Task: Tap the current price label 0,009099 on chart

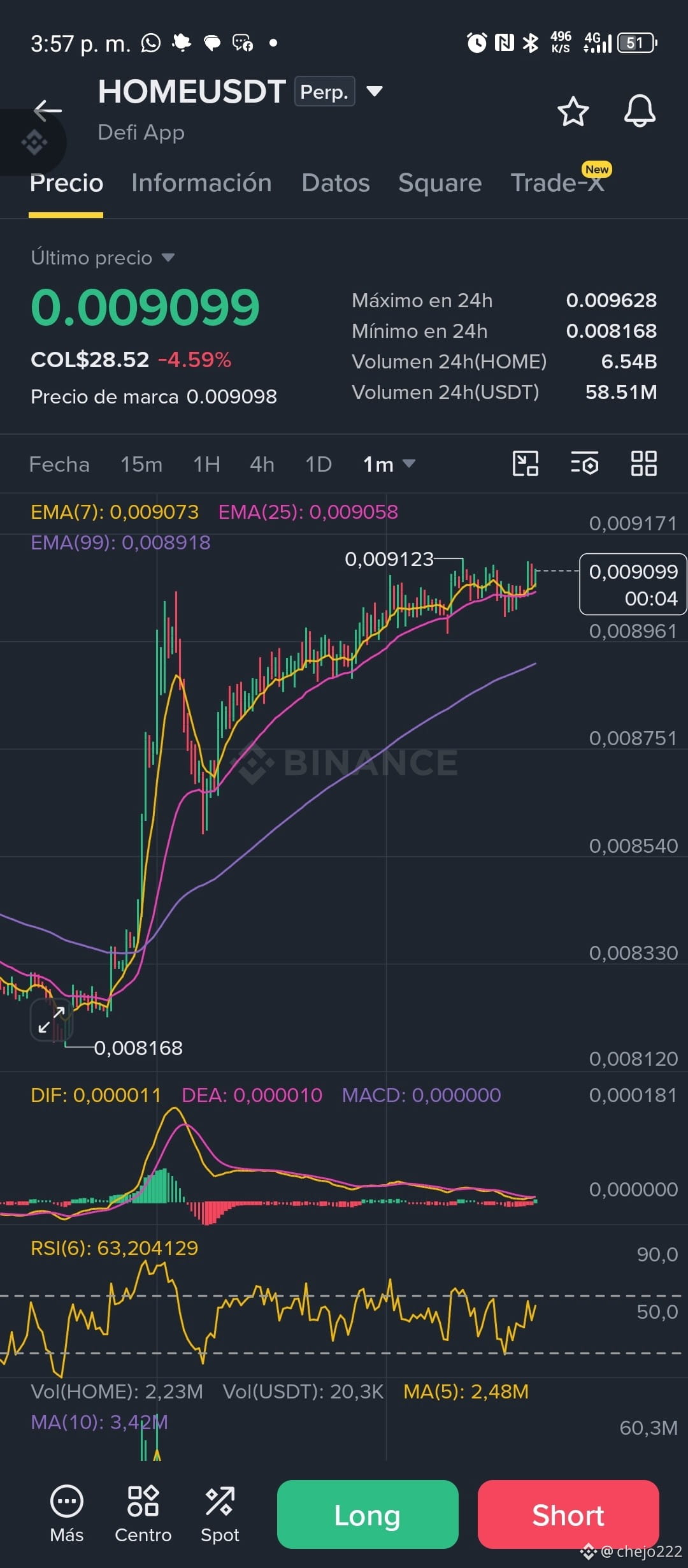Action: 633,584
